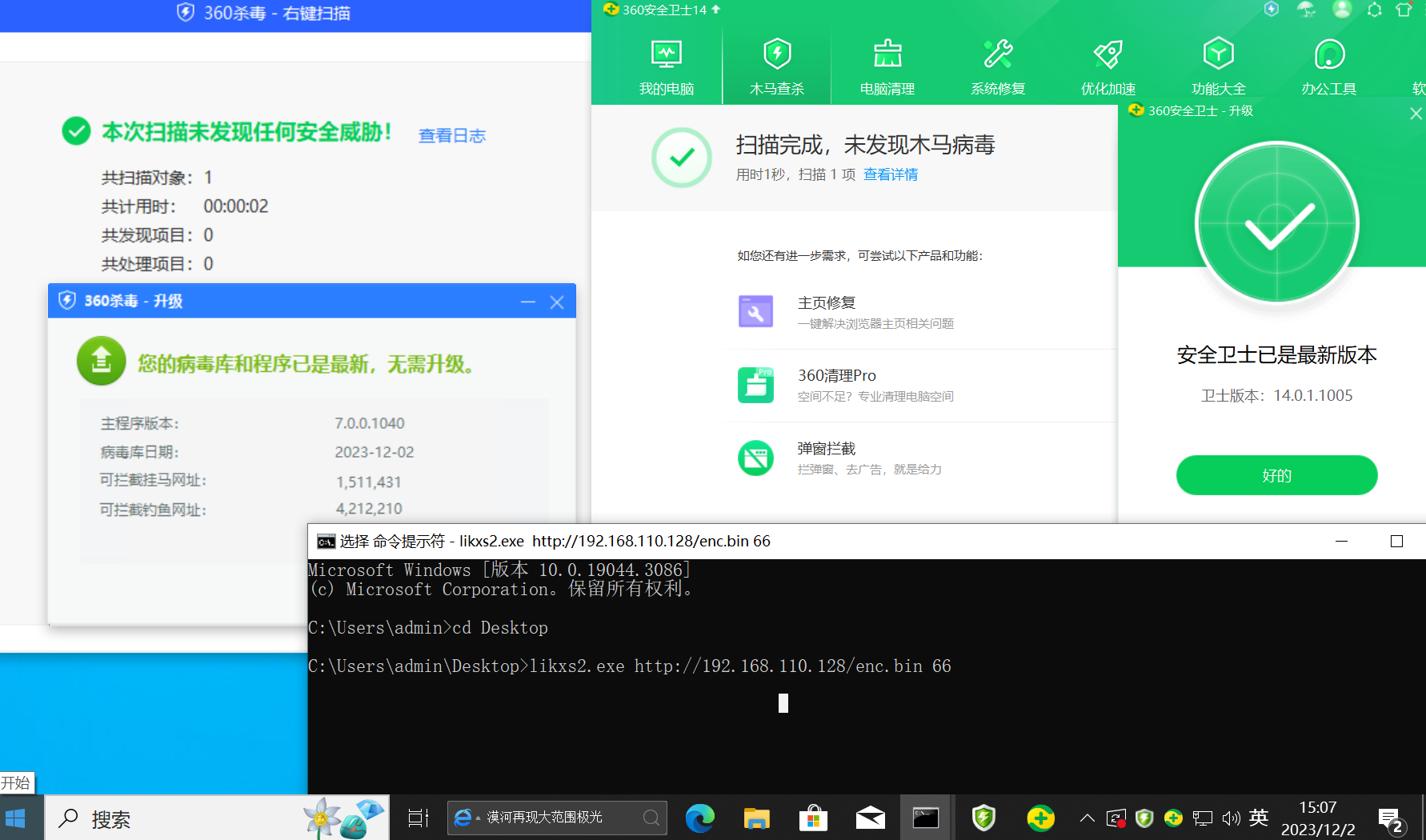Click the 好的 button in upgrade dialog
Screen dimensions: 1426x840
(x=1276, y=475)
